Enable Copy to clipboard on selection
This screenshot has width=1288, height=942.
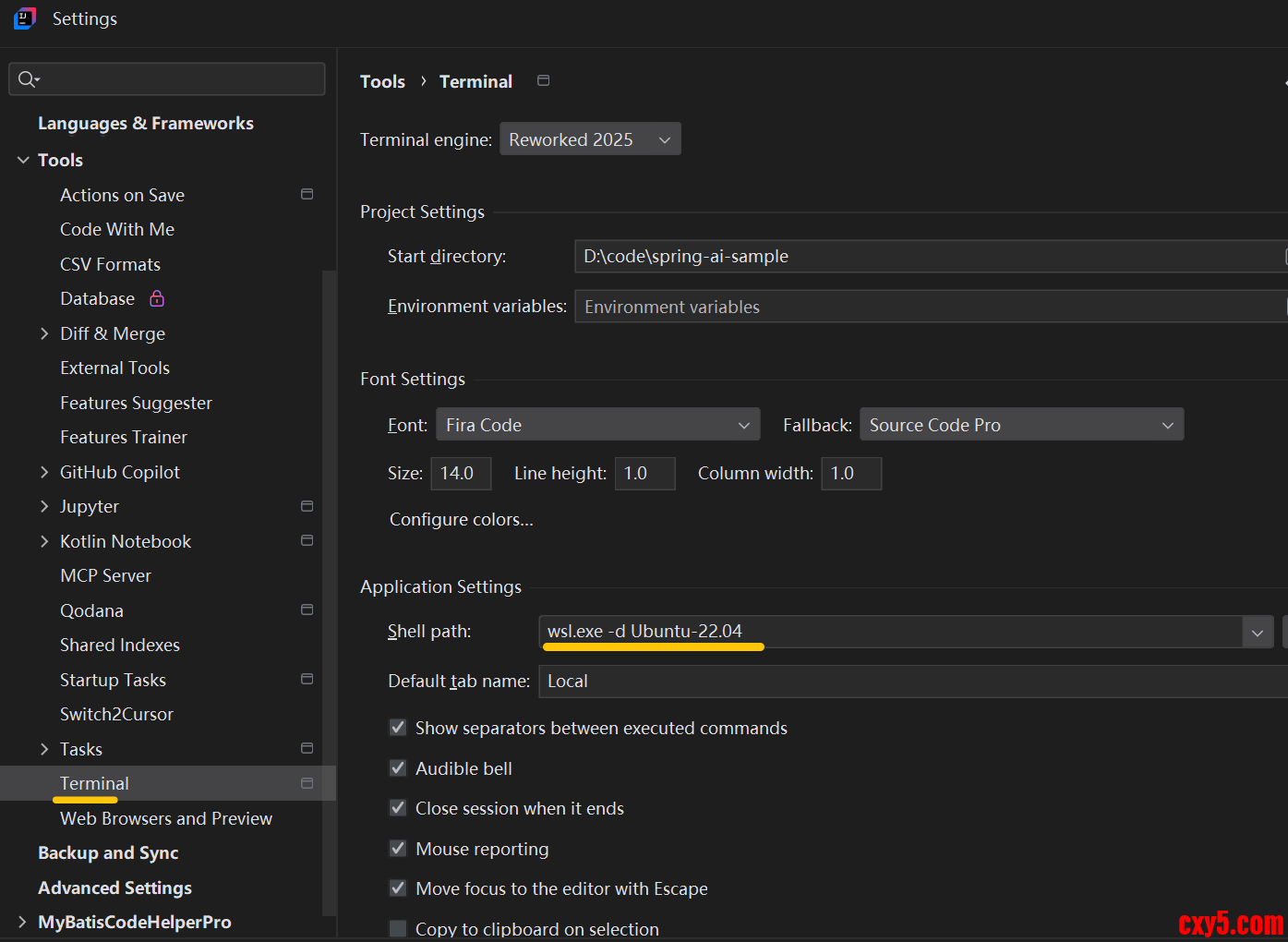tap(398, 928)
